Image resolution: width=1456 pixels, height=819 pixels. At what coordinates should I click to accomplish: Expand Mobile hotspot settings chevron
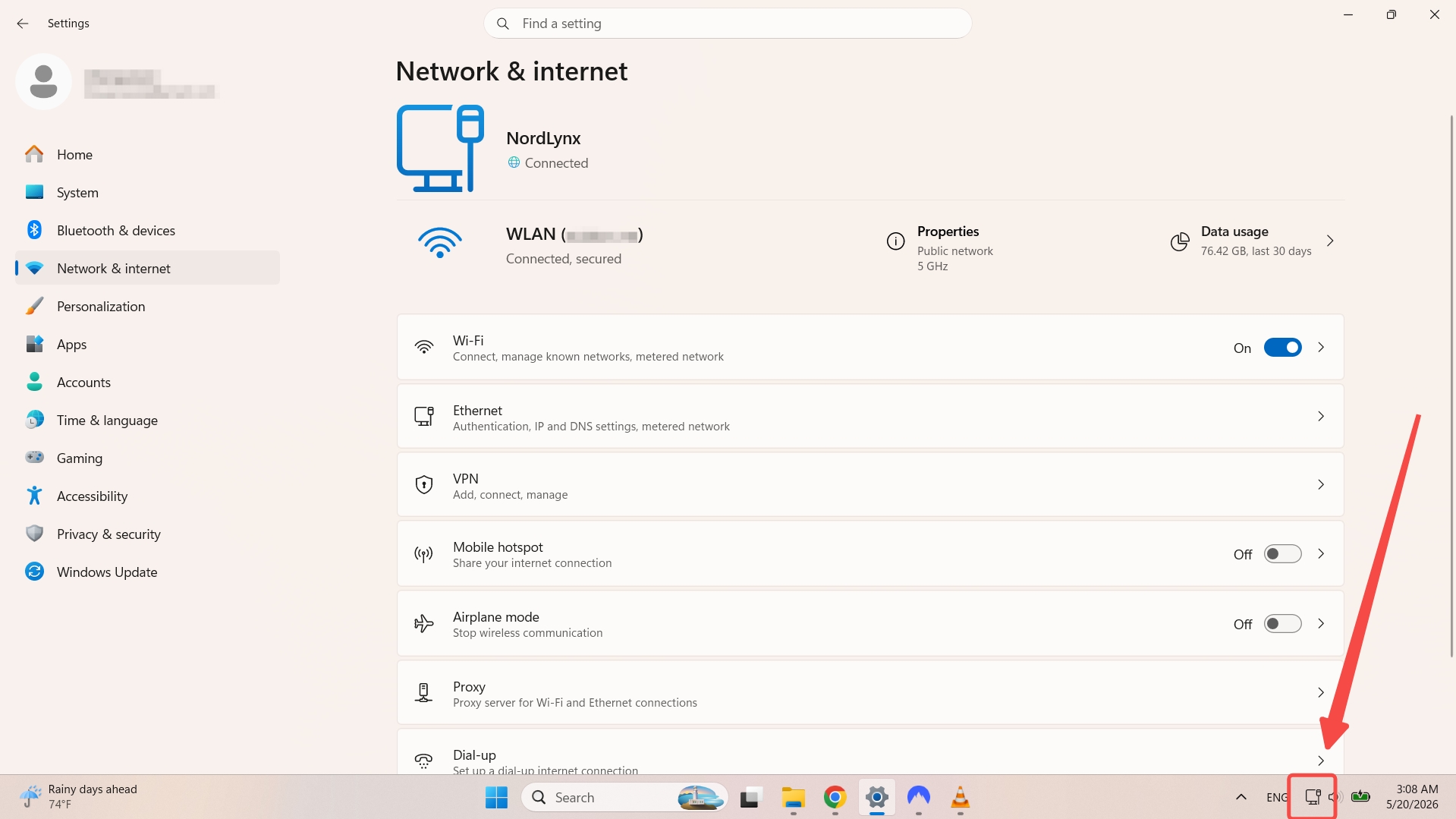1321,554
